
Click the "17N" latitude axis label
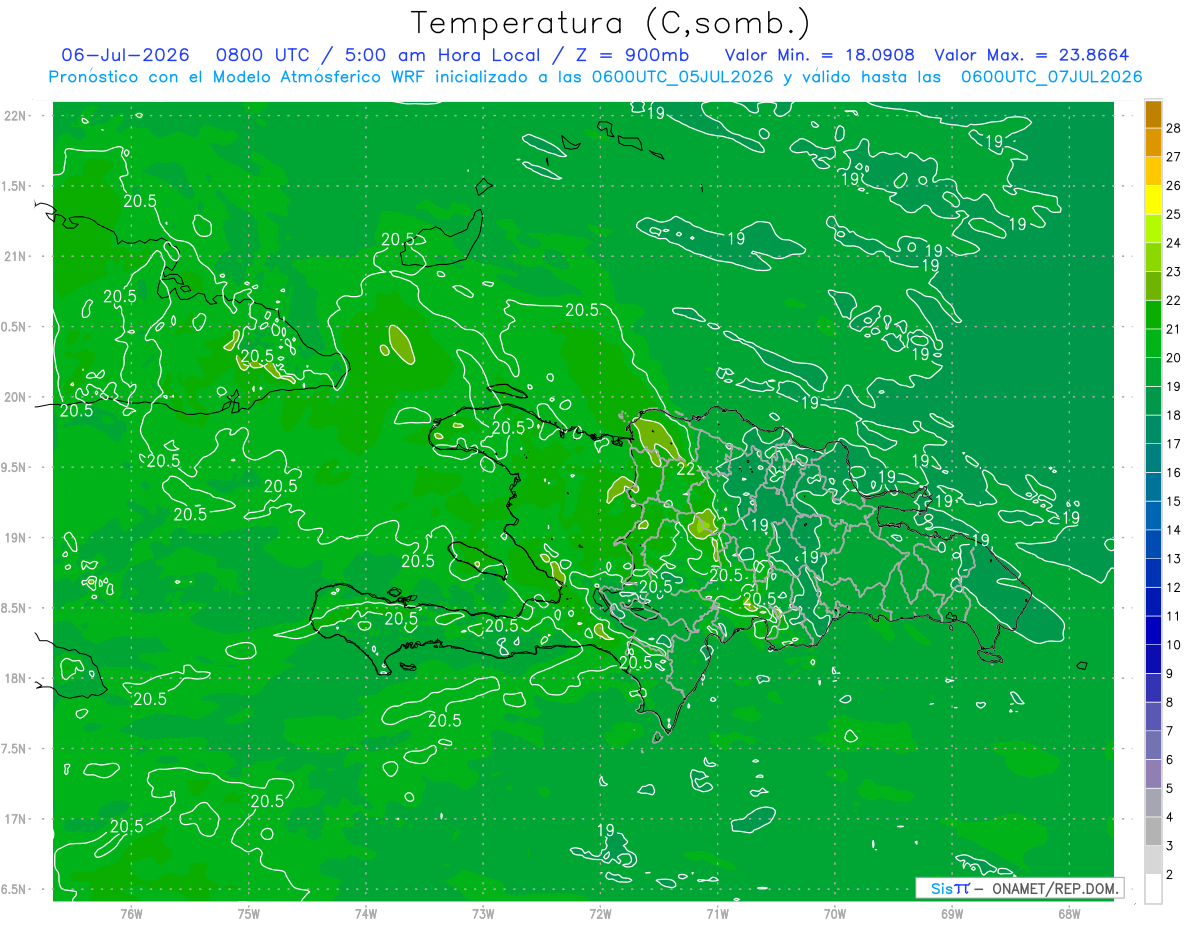pyautogui.click(x=15, y=819)
